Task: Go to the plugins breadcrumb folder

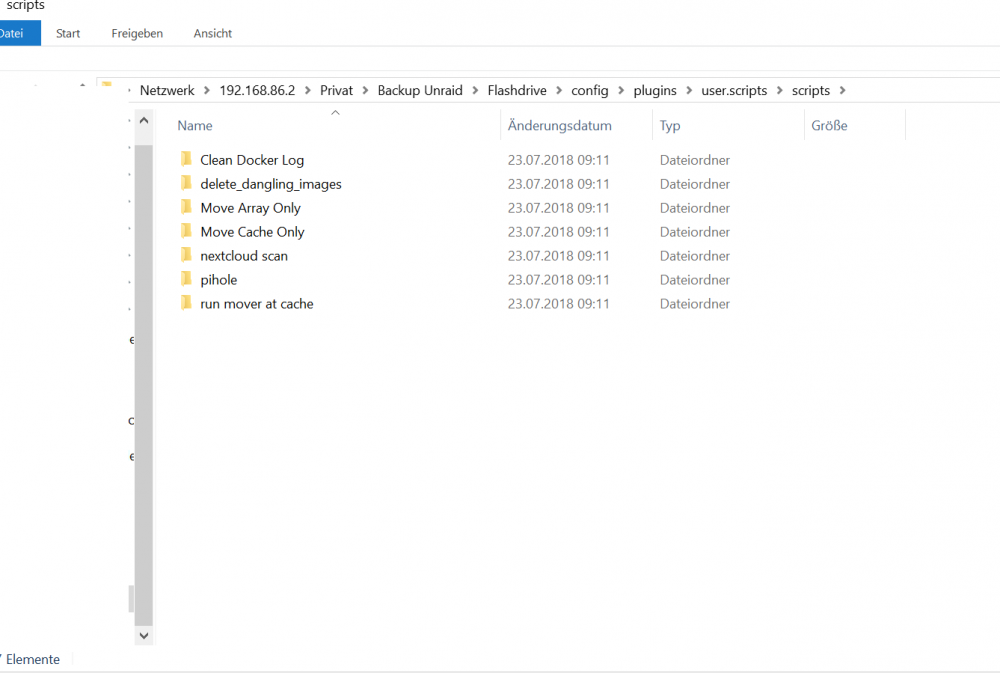Action: 655,91
